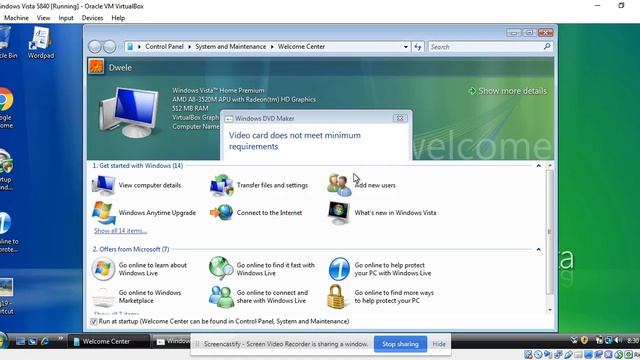640x360 pixels.
Task: Open the address bar history dropdown
Action: coord(405,47)
